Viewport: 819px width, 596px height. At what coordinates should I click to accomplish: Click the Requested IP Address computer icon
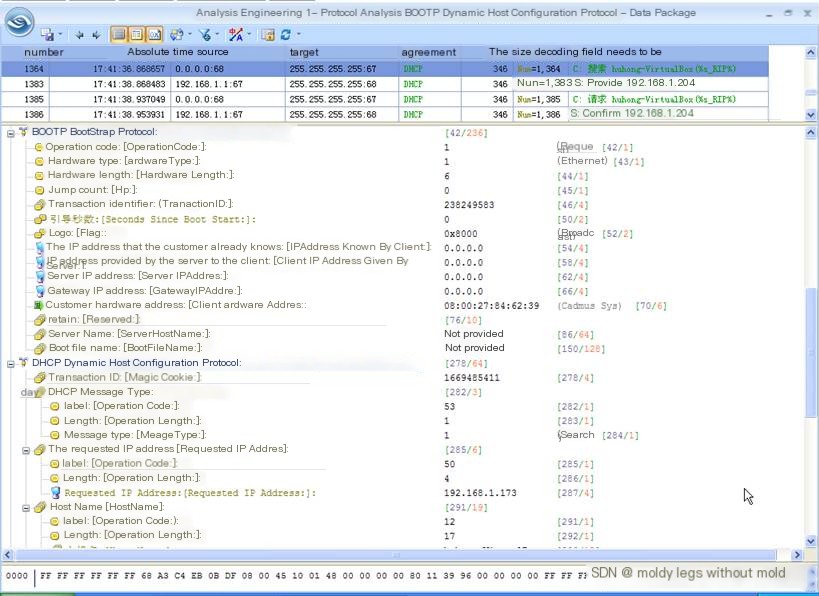coord(56,493)
